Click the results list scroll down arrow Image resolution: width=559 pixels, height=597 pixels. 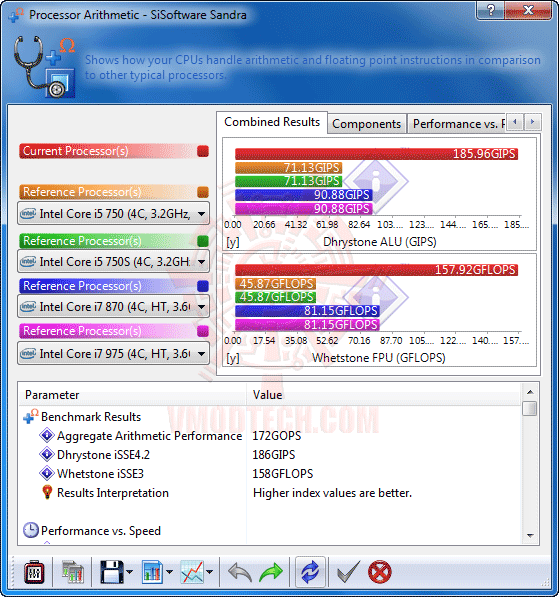(530, 535)
